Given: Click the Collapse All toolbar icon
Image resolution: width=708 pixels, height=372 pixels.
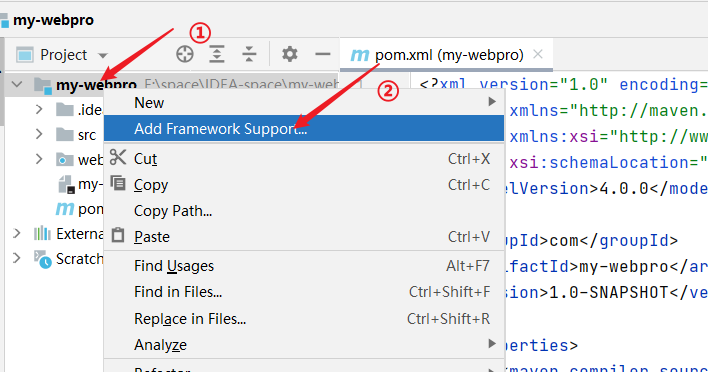Looking at the screenshot, I should 249,54.
